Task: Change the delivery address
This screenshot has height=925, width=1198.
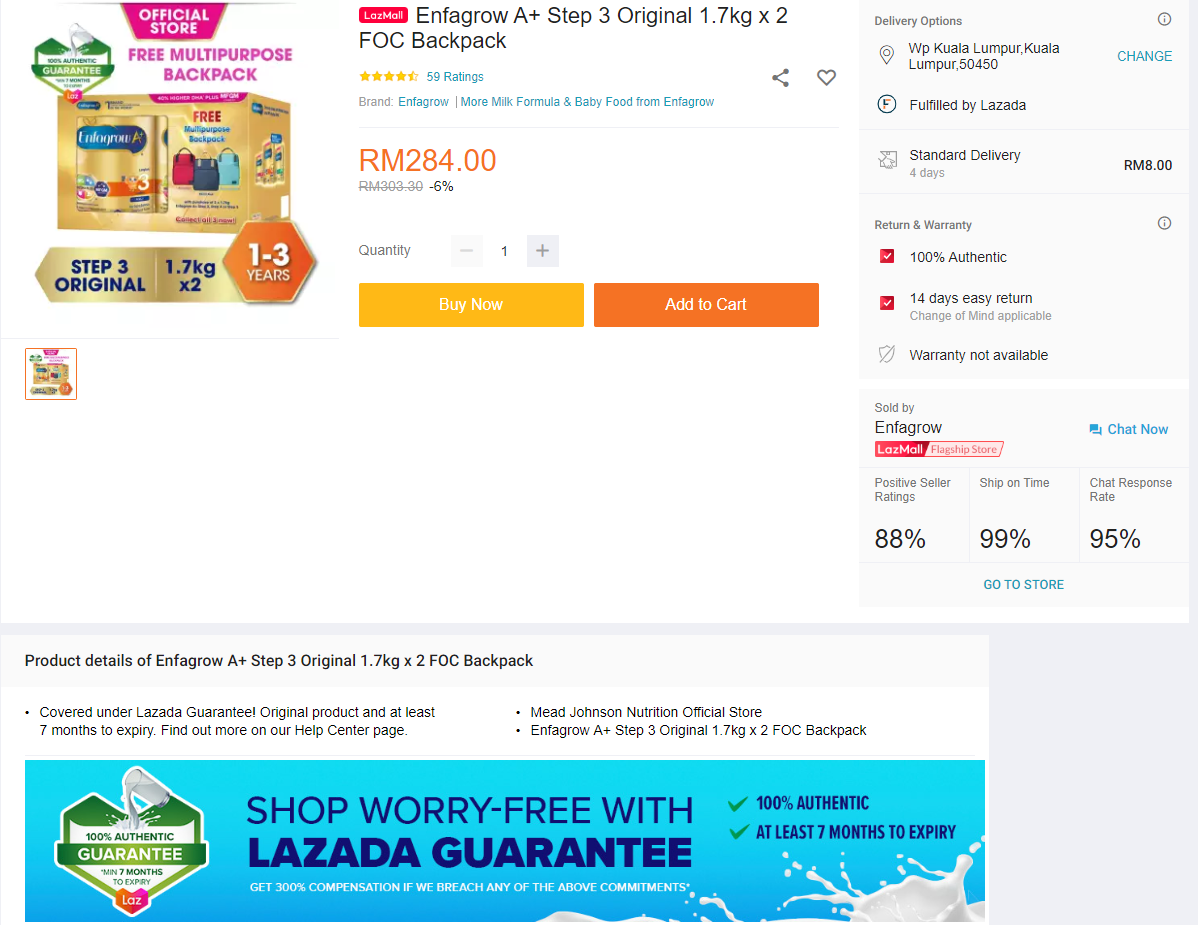Action: coord(1144,57)
